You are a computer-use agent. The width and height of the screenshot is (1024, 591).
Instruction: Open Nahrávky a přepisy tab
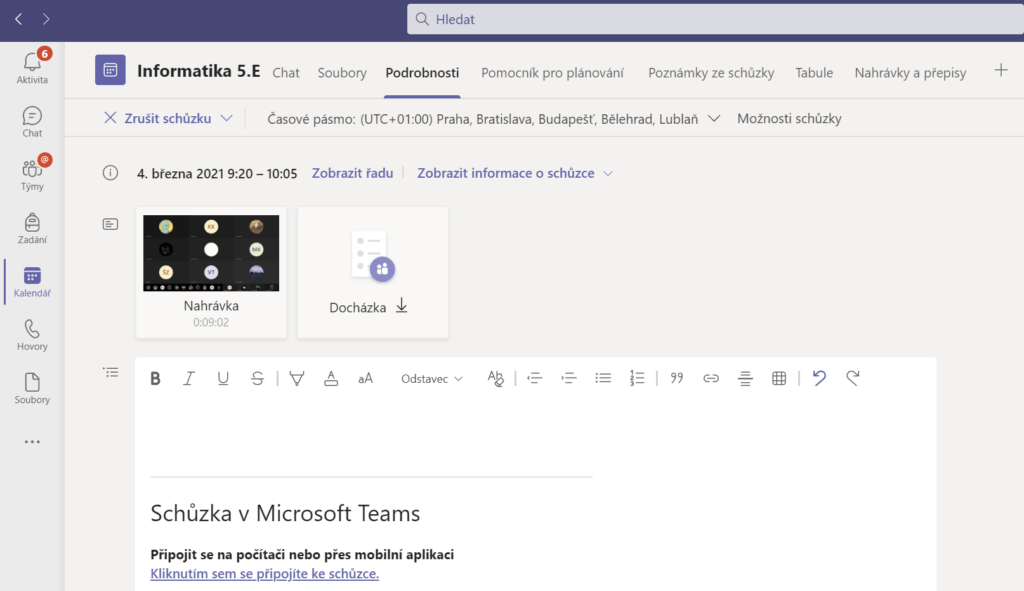pyautogui.click(x=910, y=72)
